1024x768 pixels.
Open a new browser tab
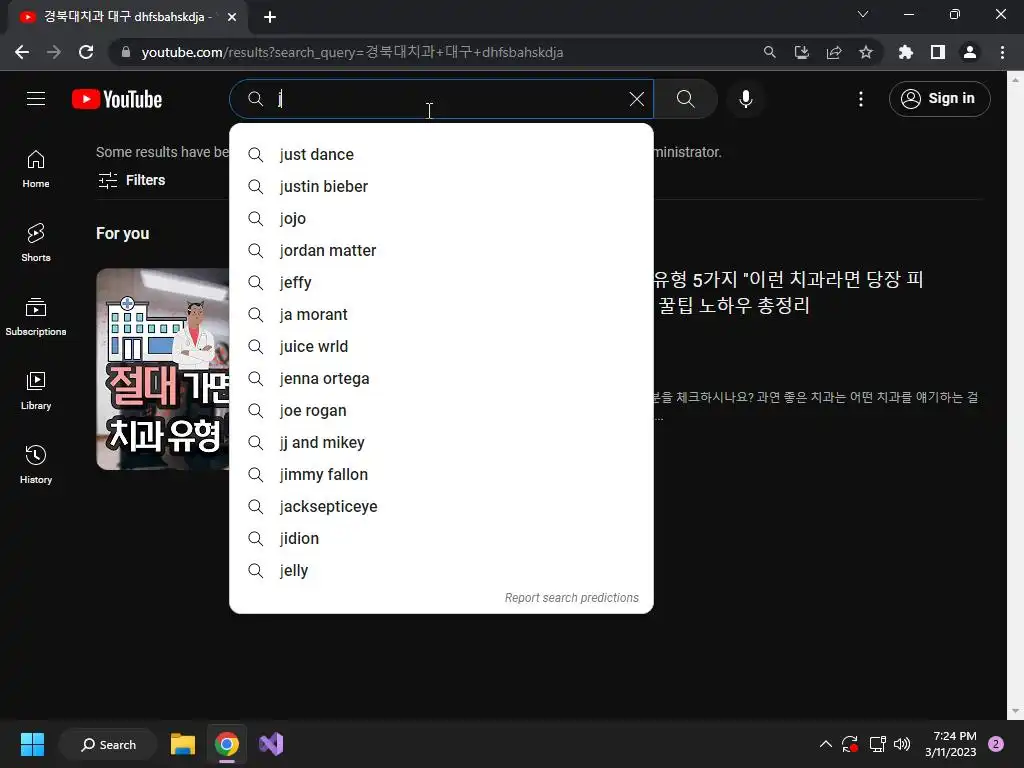[x=270, y=17]
